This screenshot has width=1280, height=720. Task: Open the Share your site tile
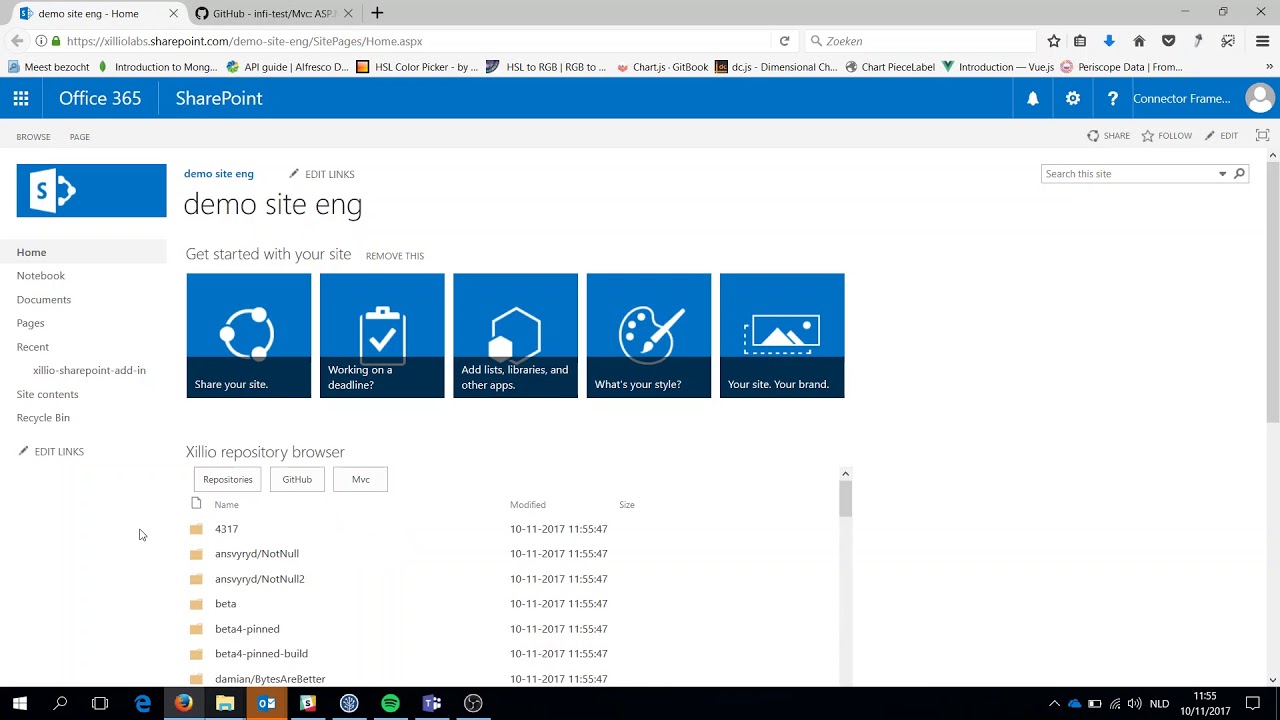tap(249, 335)
